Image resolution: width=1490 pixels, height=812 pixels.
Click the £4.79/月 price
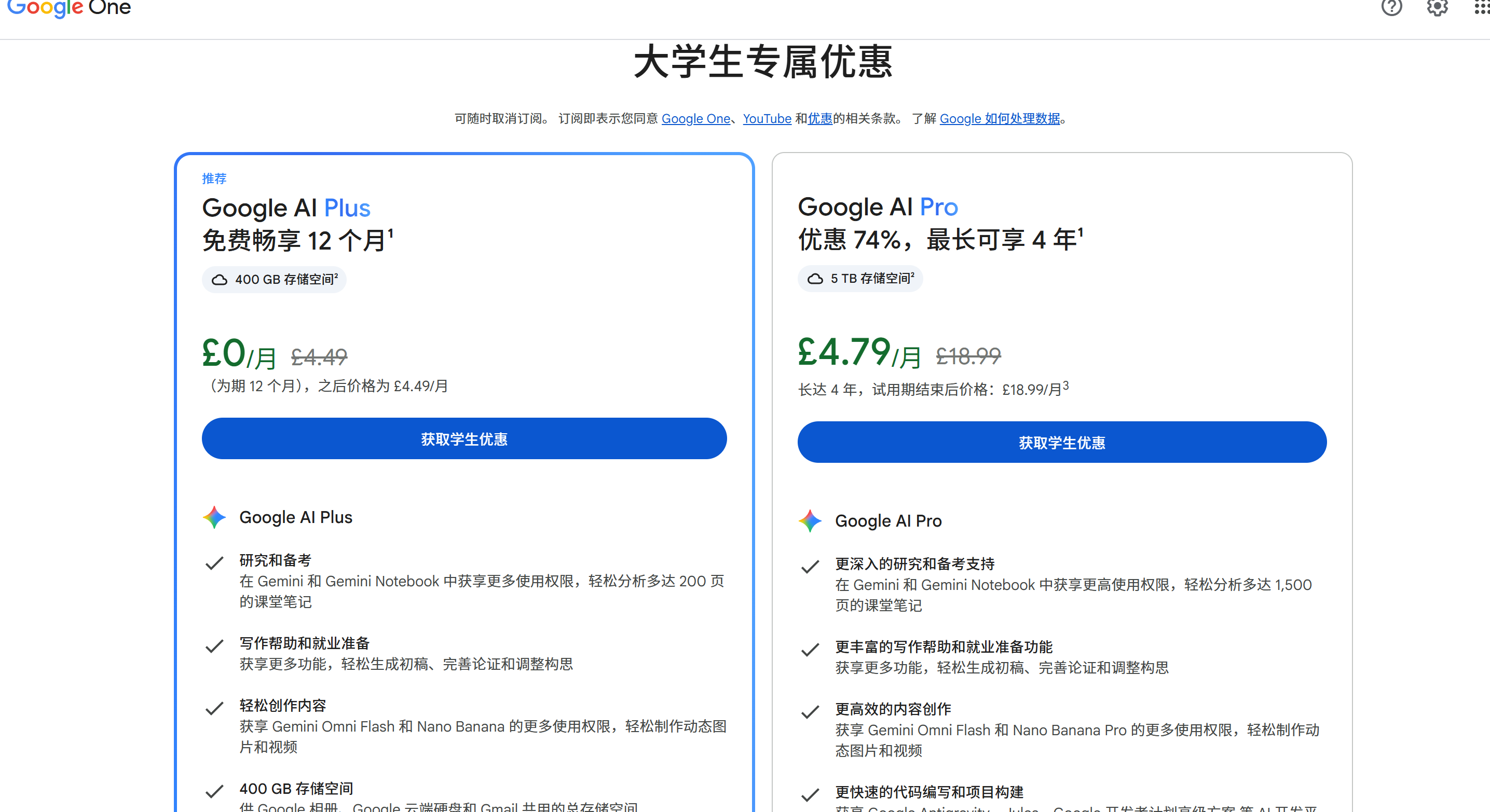click(x=859, y=352)
